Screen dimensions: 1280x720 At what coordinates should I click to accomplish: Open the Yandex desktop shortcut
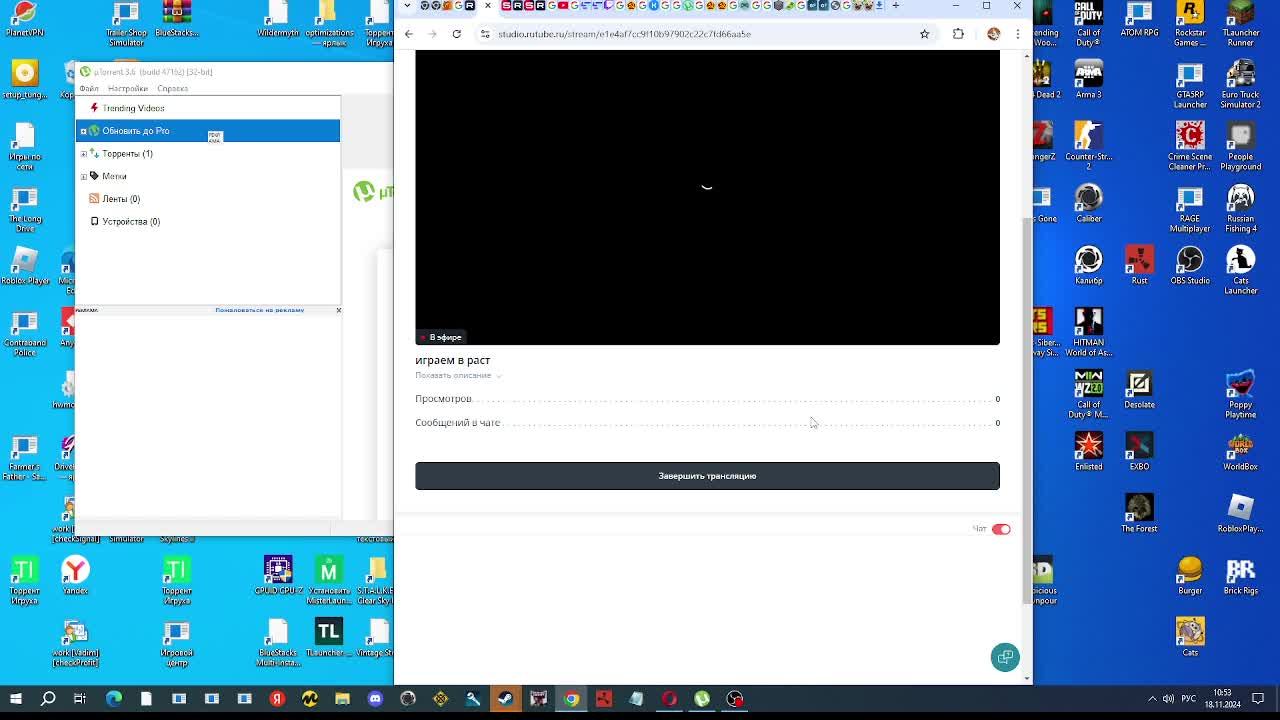click(x=75, y=575)
